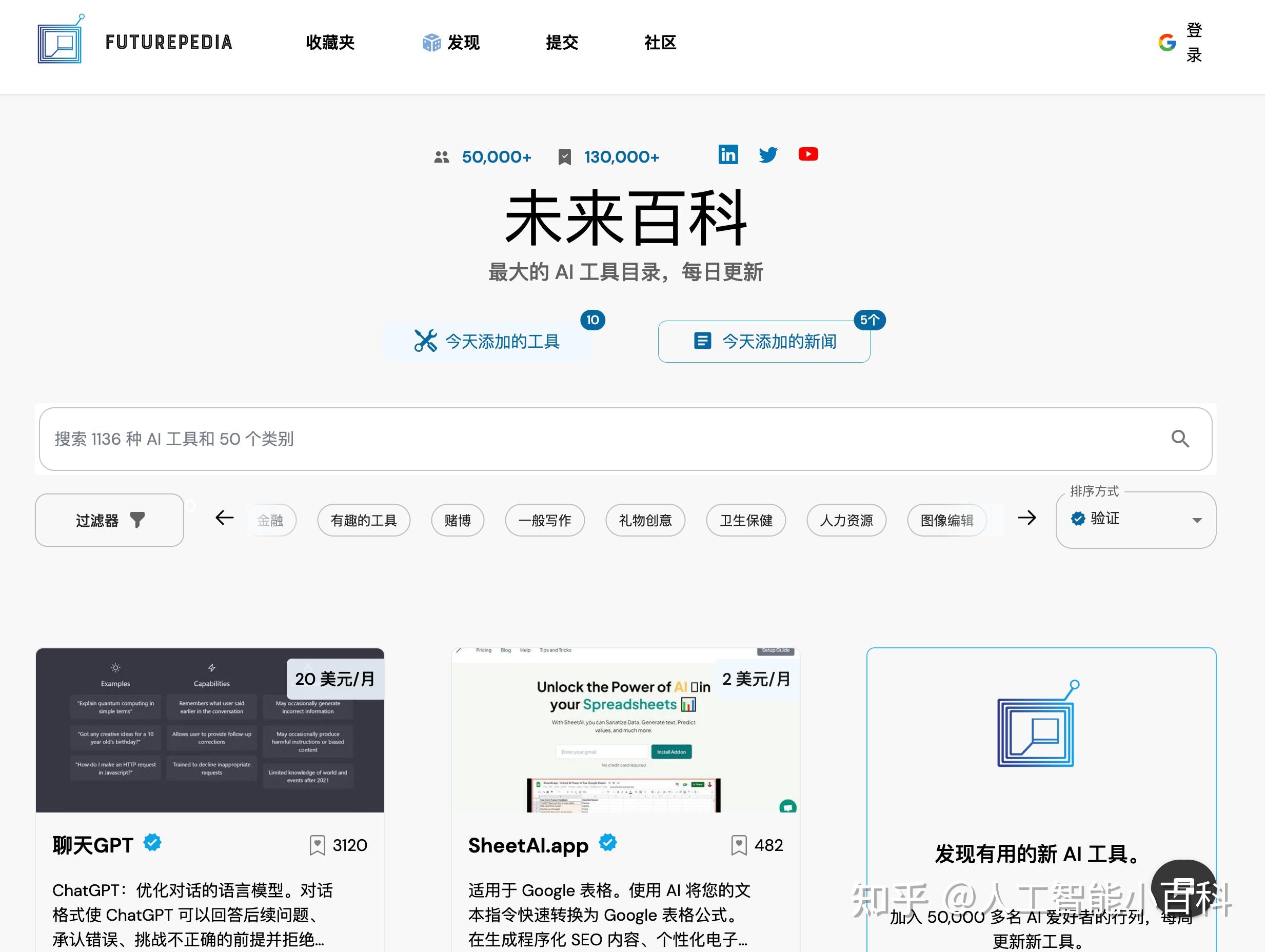Bookmark the SheetAI.app tool (482)
The width and height of the screenshot is (1265, 952).
(x=739, y=845)
